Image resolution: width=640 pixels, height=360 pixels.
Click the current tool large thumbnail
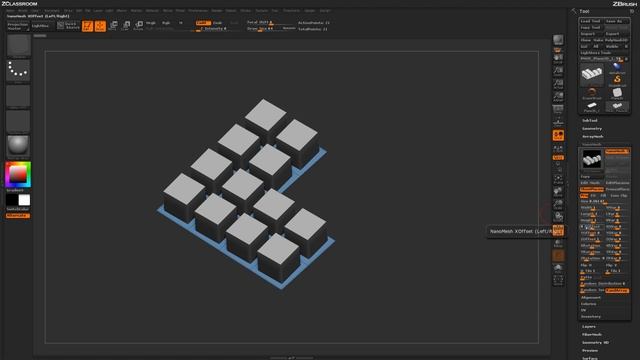pos(592,74)
